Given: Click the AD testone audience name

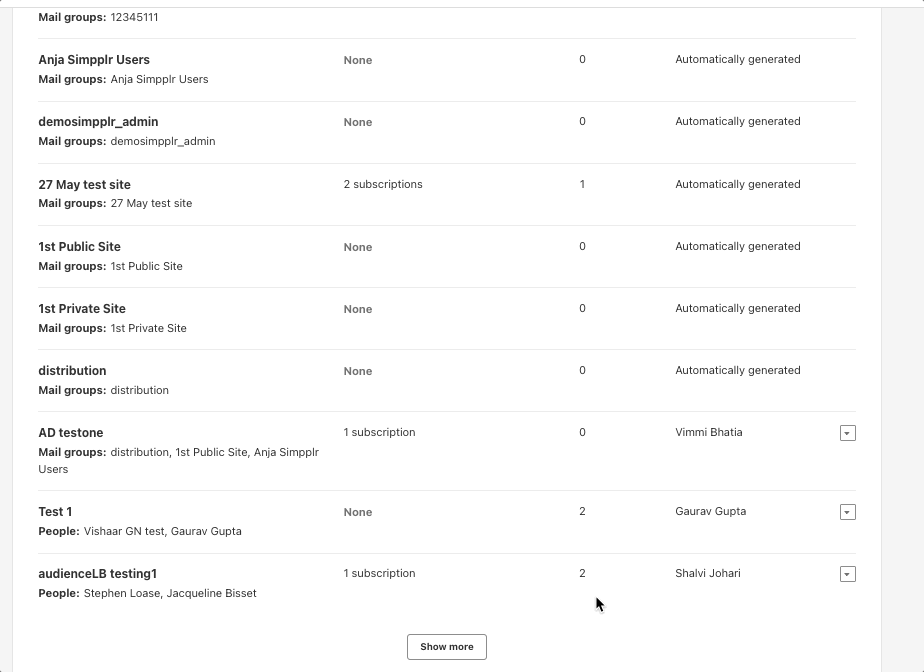Looking at the screenshot, I should click(70, 432).
